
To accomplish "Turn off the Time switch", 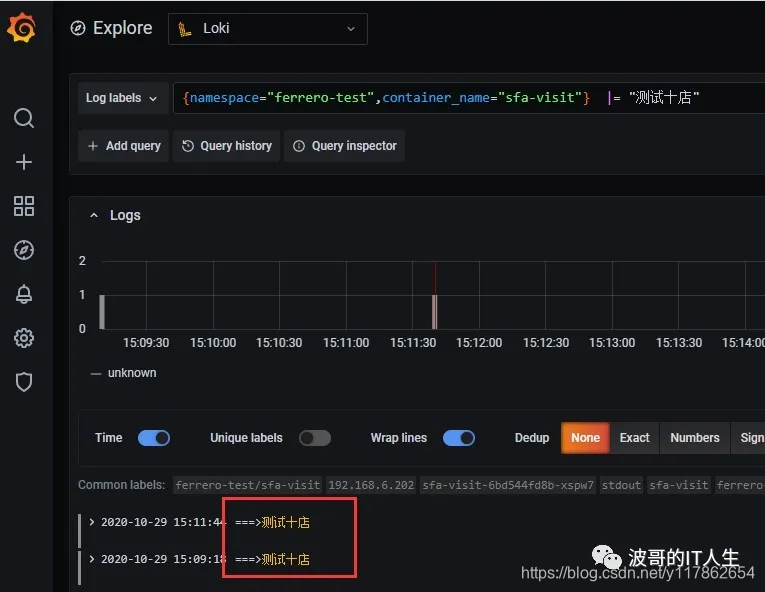I will point(154,438).
